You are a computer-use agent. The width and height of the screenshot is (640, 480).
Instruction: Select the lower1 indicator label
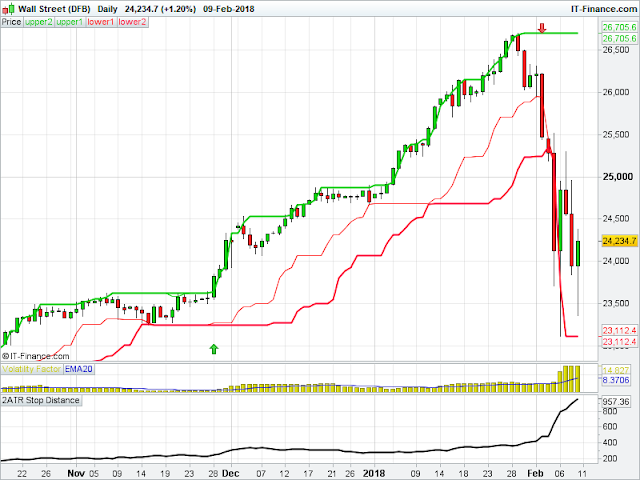101,22
